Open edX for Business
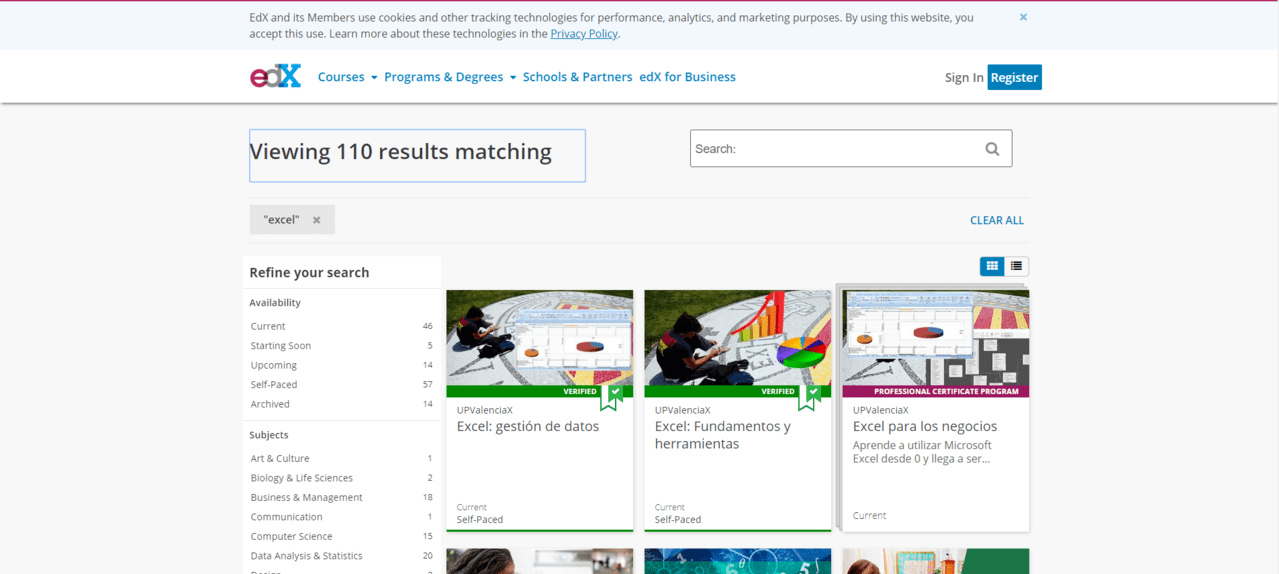1279x574 pixels. click(x=687, y=77)
